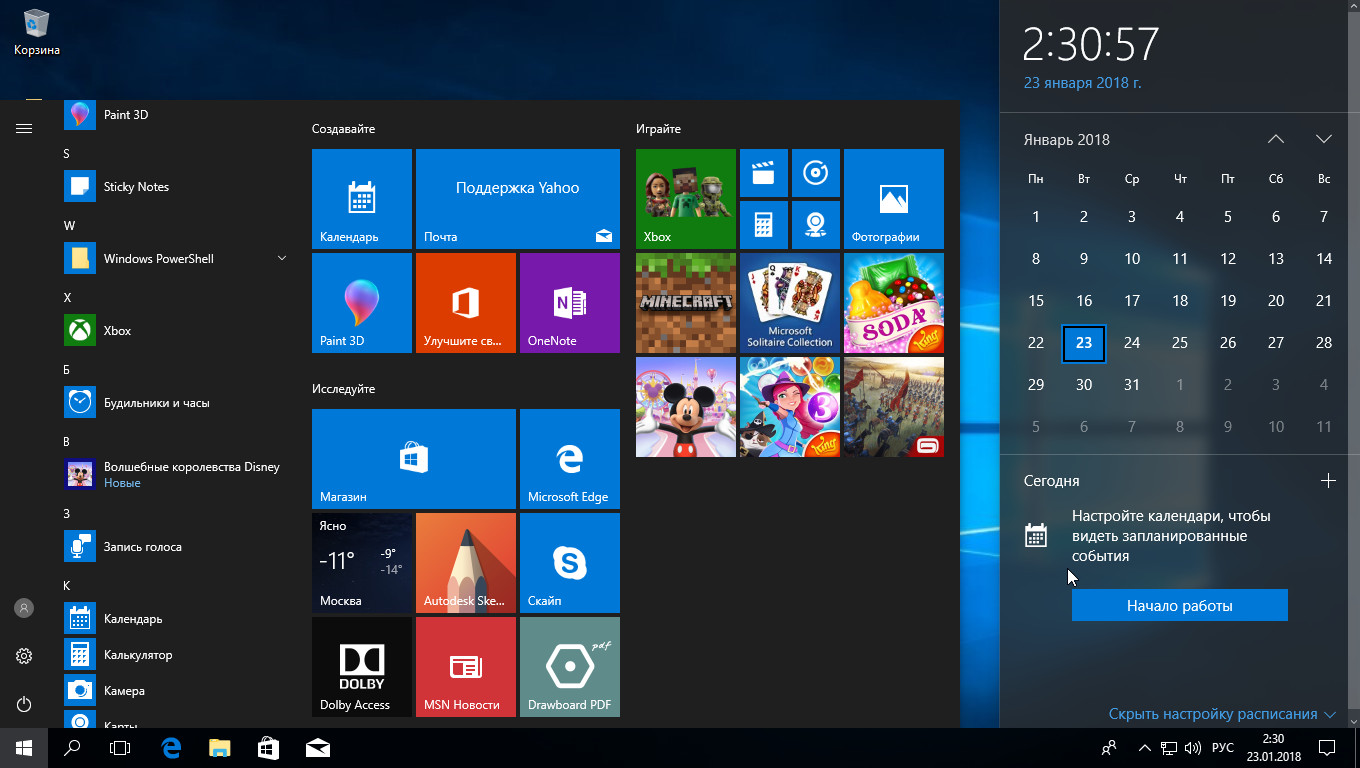1360x768 pixels.
Task: Show hidden system tray icons
Action: pyautogui.click(x=1144, y=747)
